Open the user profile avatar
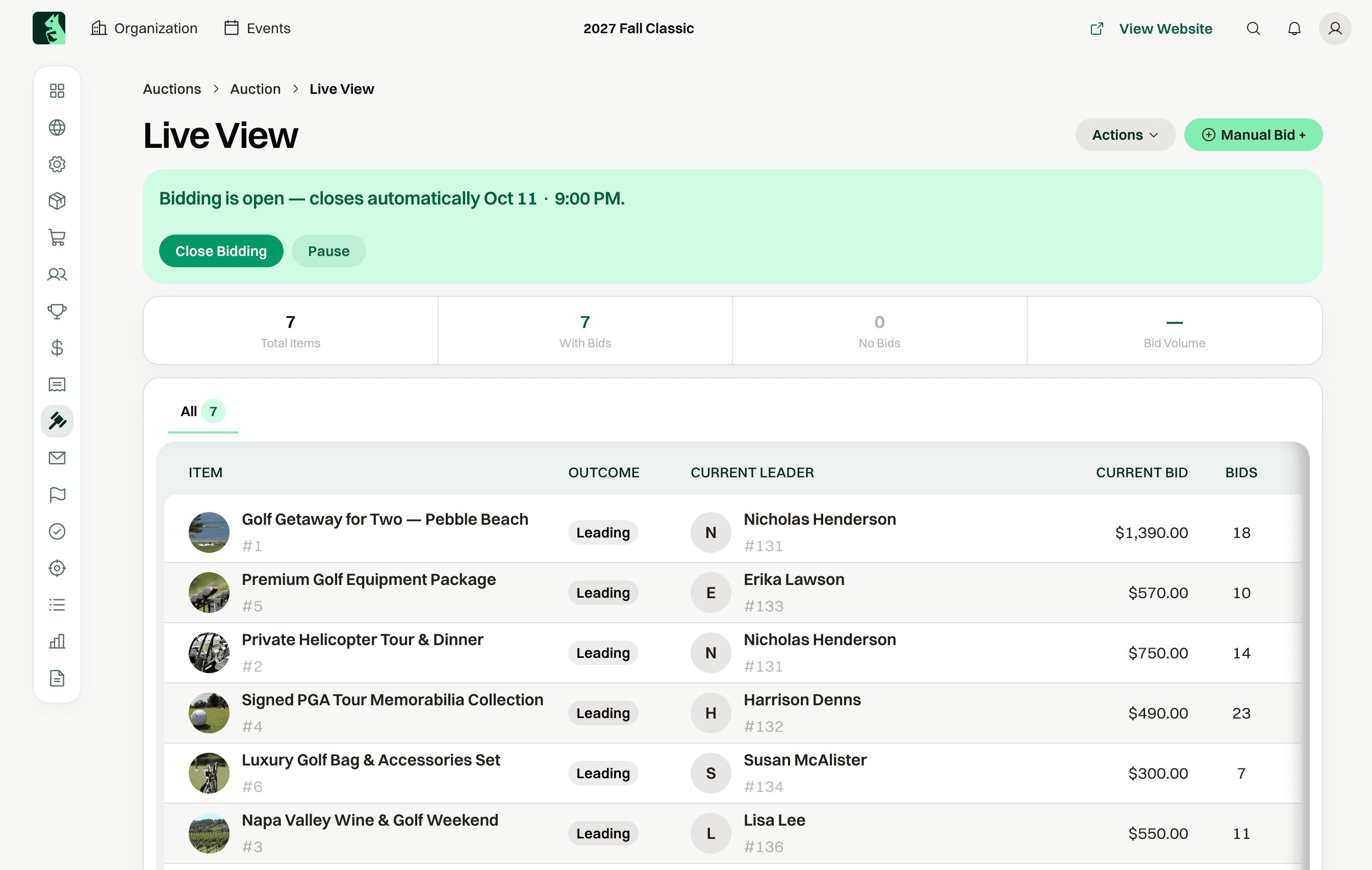Screen dimensions: 1372x870 (x=1334, y=29)
